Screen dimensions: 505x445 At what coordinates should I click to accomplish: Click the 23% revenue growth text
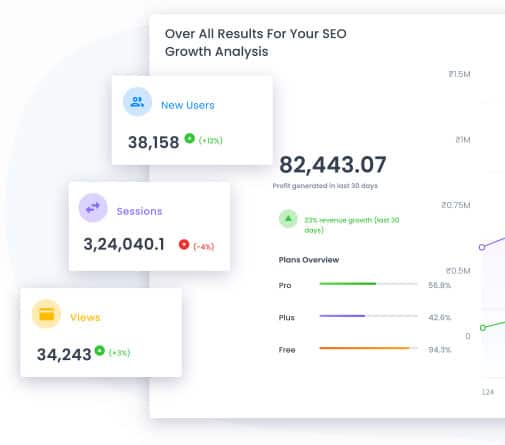pyautogui.click(x=352, y=225)
